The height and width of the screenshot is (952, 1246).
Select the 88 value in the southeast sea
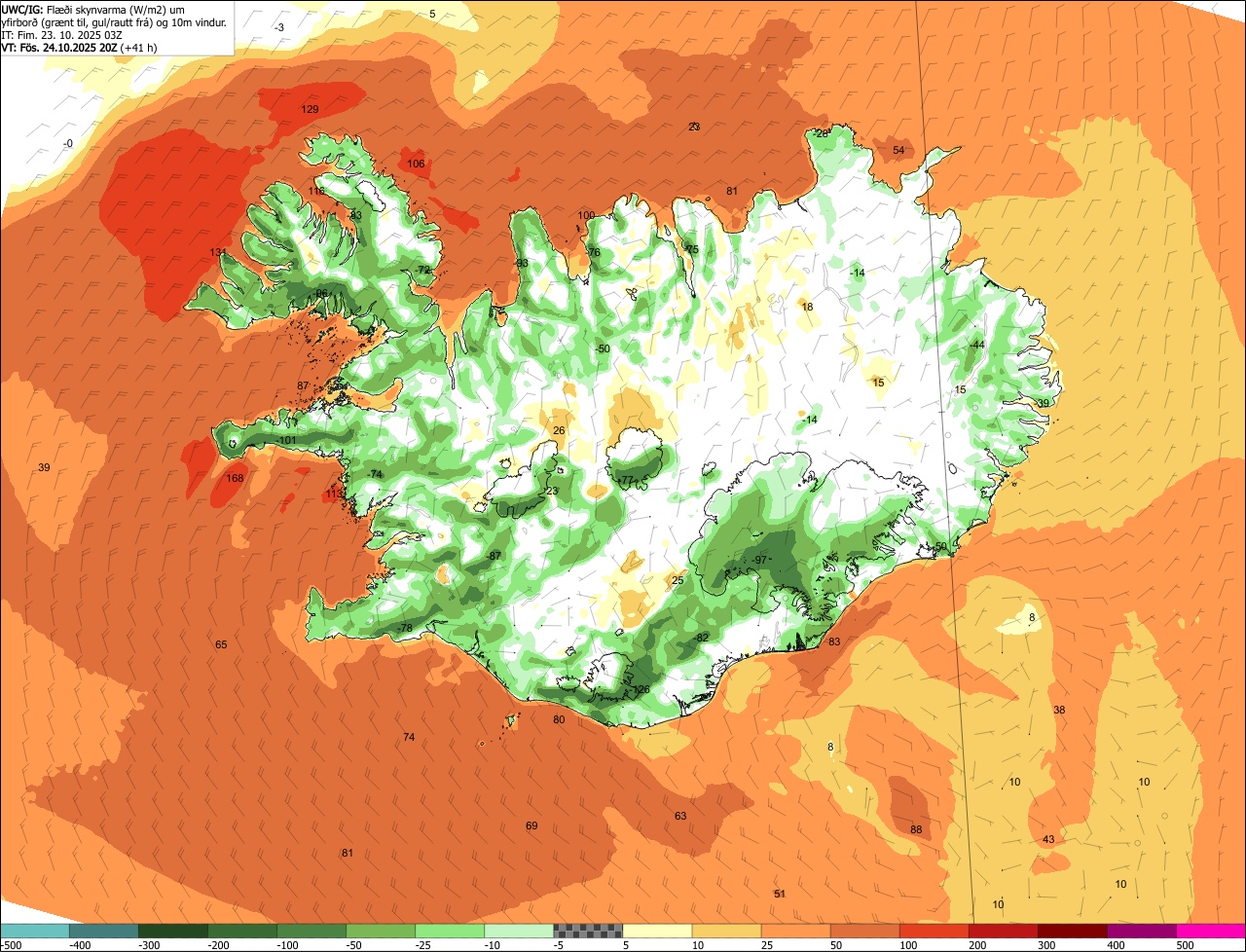(916, 829)
